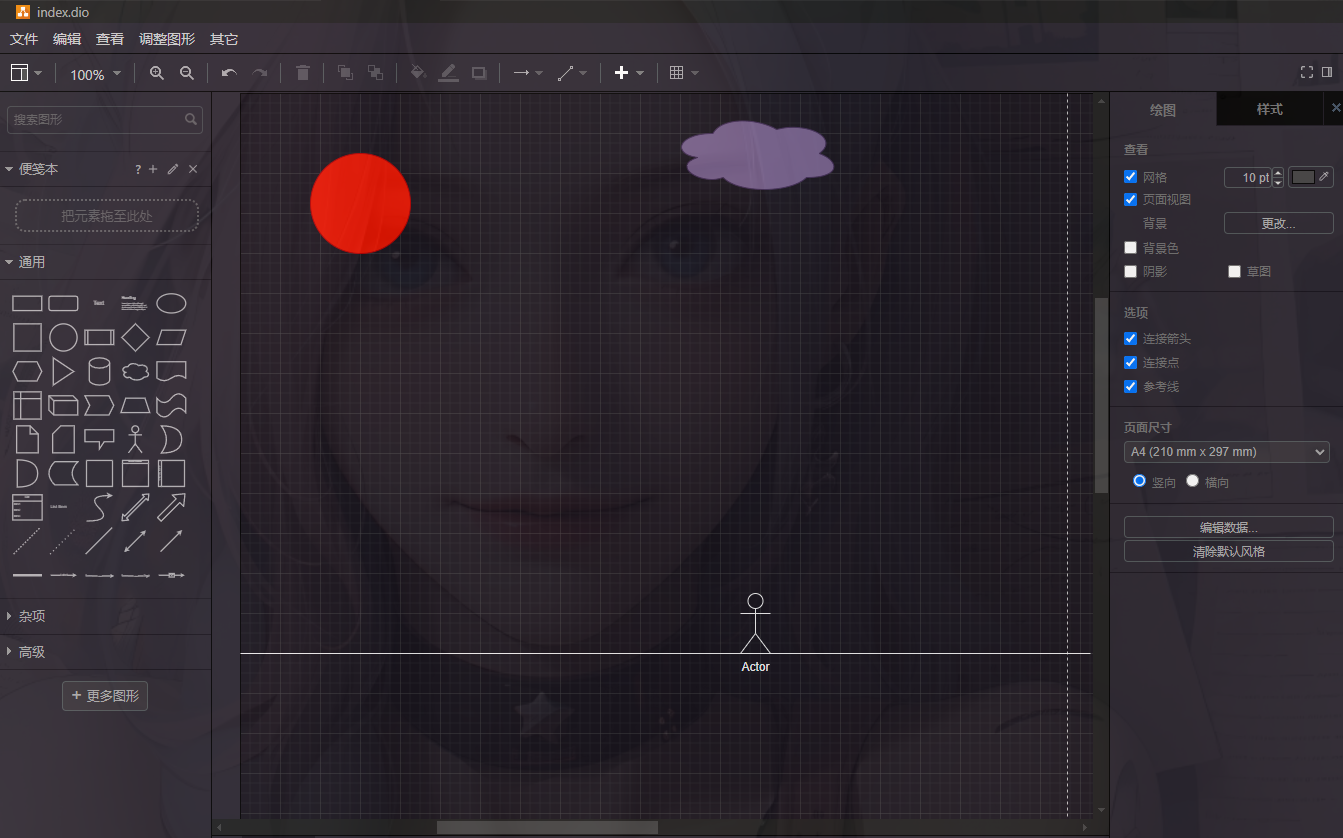Image resolution: width=1343 pixels, height=838 pixels.
Task: Click the grid size 10 pt field
Action: (x=1248, y=177)
